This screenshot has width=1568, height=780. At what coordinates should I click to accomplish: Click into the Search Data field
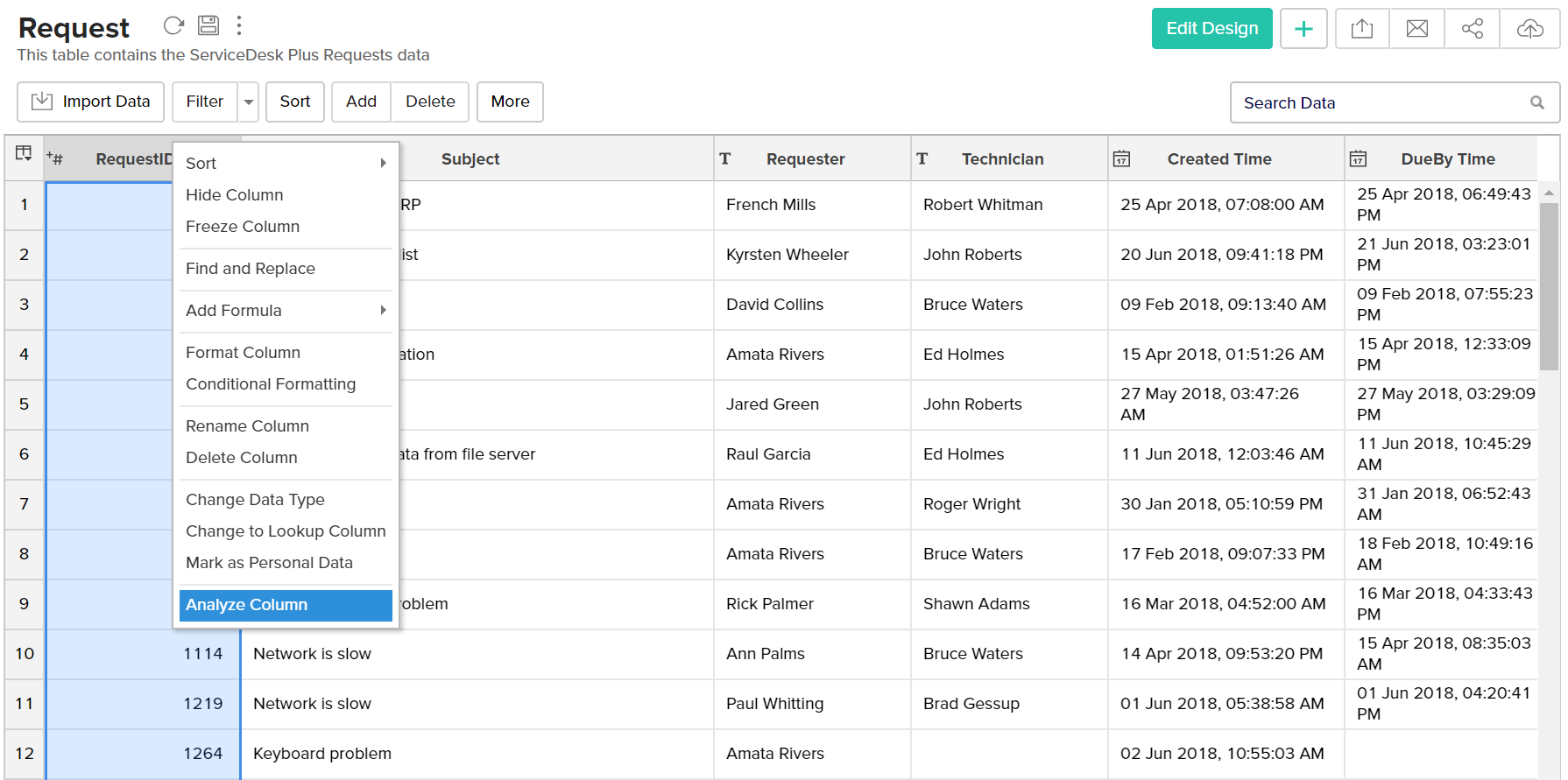[1380, 102]
